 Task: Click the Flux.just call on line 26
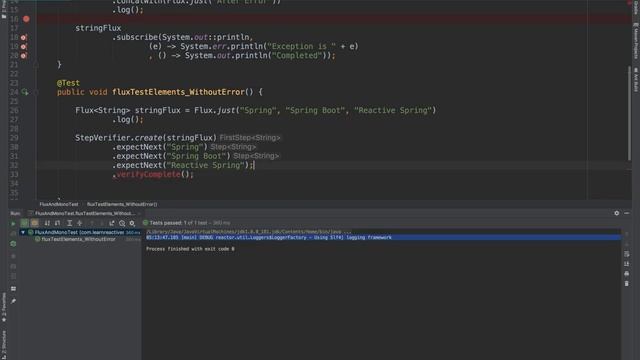pos(215,110)
